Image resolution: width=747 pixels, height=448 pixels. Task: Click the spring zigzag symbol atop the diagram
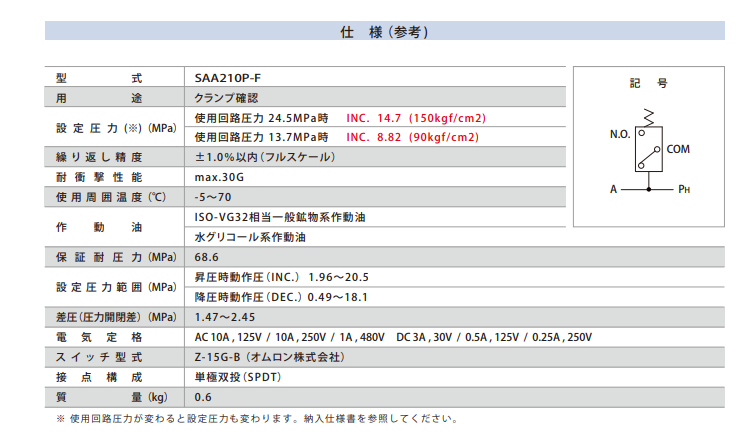(x=648, y=118)
